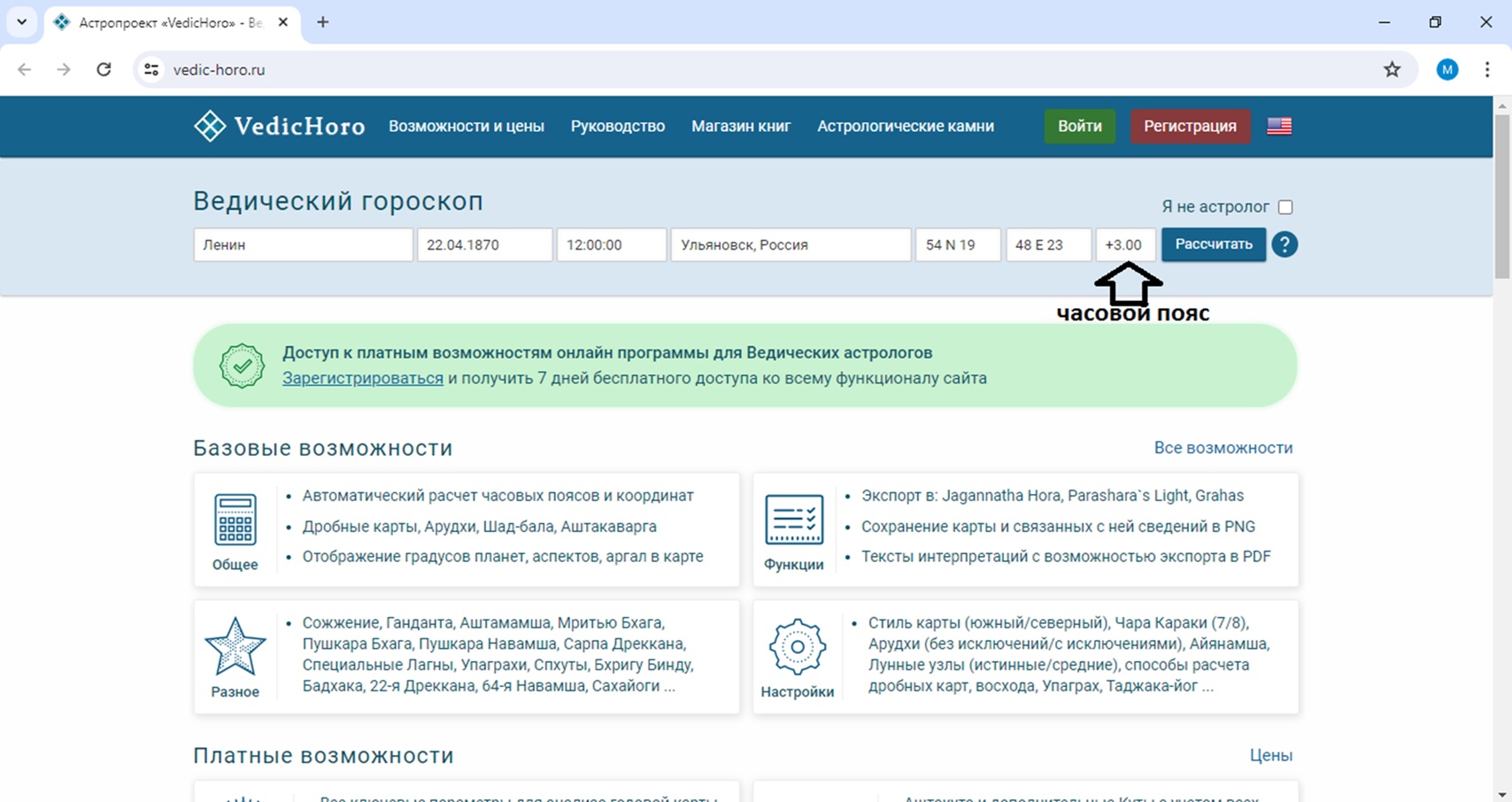Viewport: 1512px width, 802px height.
Task: Click the calculator icon labeled Общее
Action: click(235, 520)
